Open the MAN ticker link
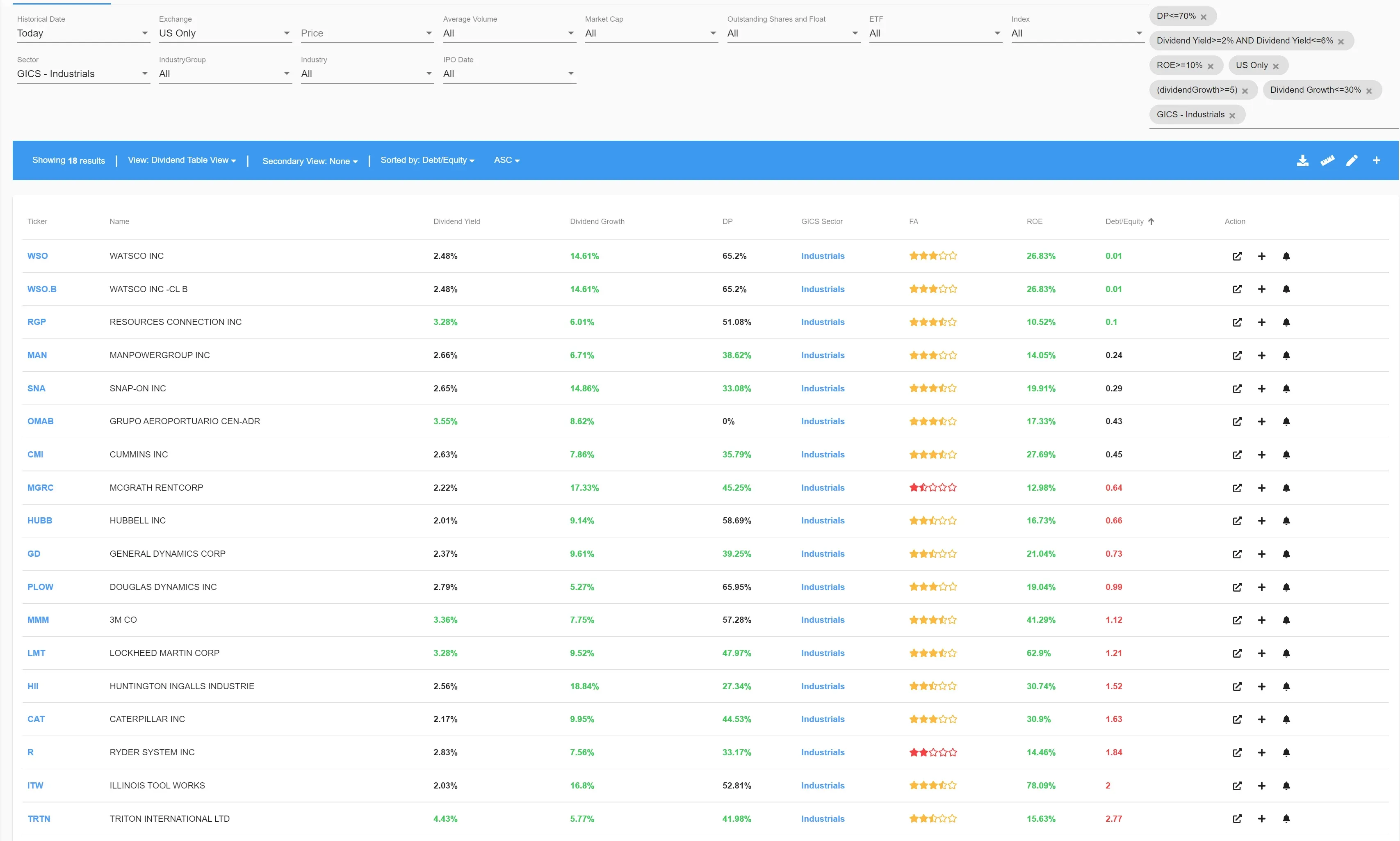Viewport: 1400px width, 841px height. 37,355
